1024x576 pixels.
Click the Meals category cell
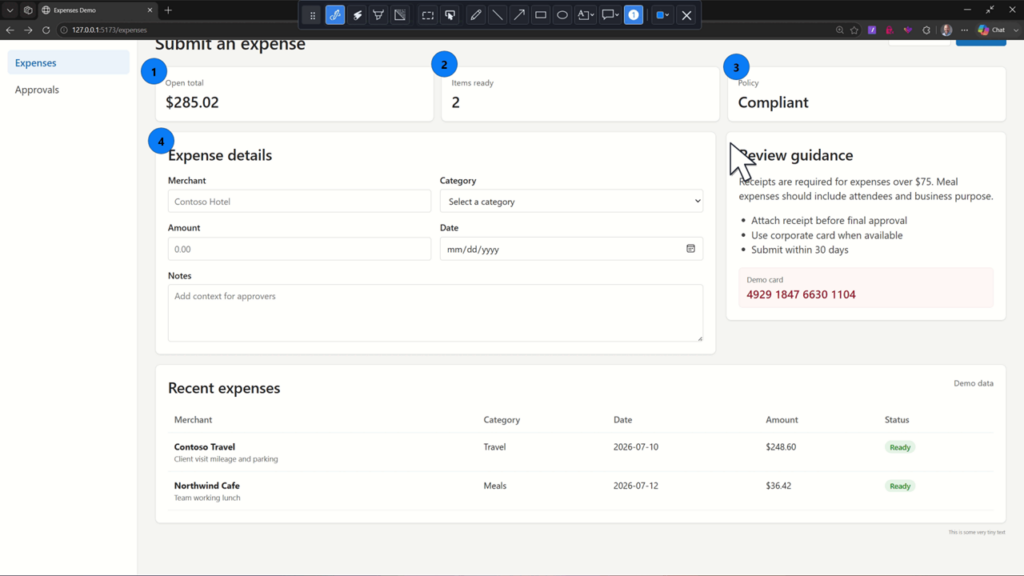point(495,486)
